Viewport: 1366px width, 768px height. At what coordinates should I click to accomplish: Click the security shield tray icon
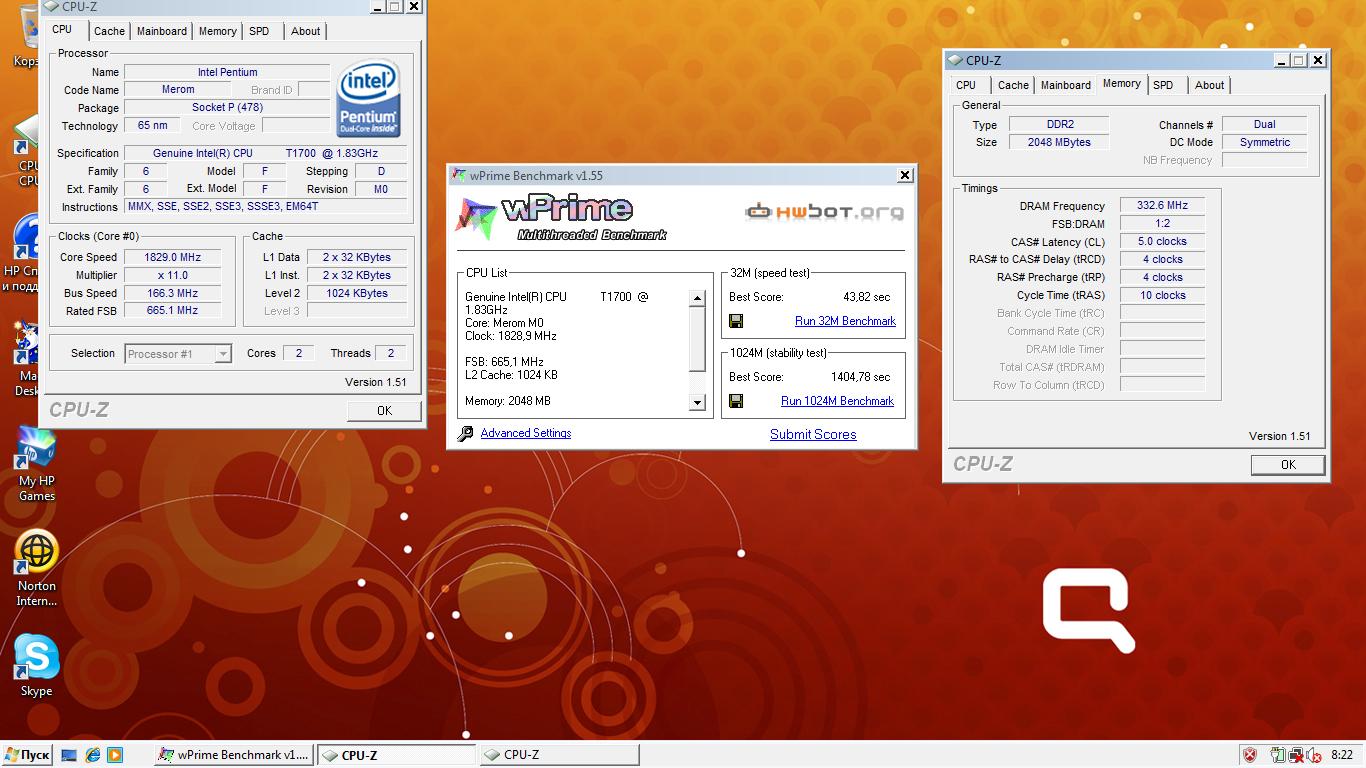(x=1250, y=755)
